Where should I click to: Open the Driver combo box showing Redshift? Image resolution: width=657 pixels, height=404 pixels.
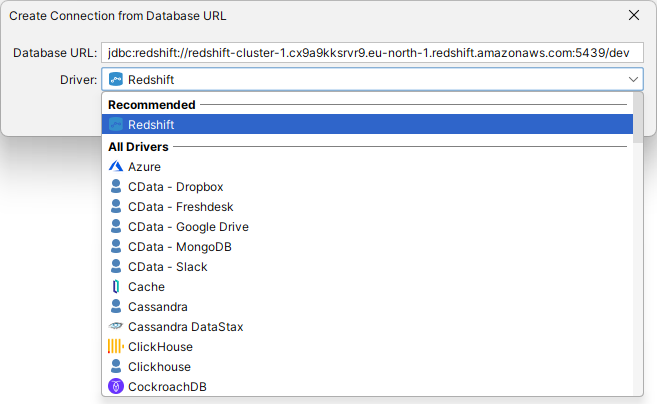click(x=370, y=80)
